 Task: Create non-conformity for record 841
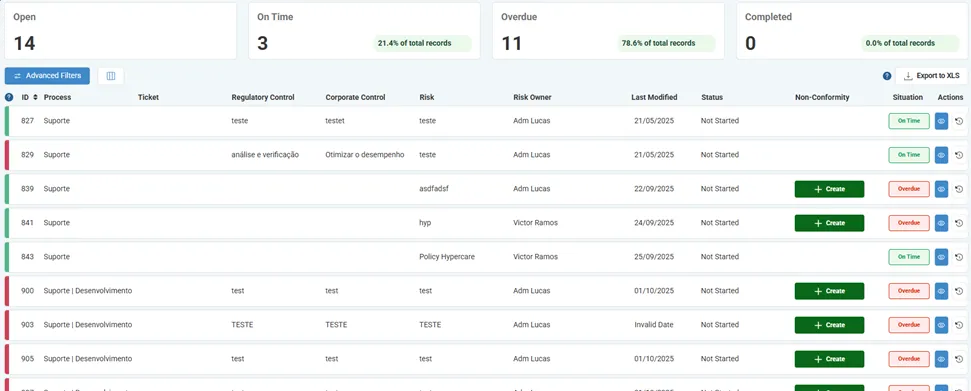[829, 223]
